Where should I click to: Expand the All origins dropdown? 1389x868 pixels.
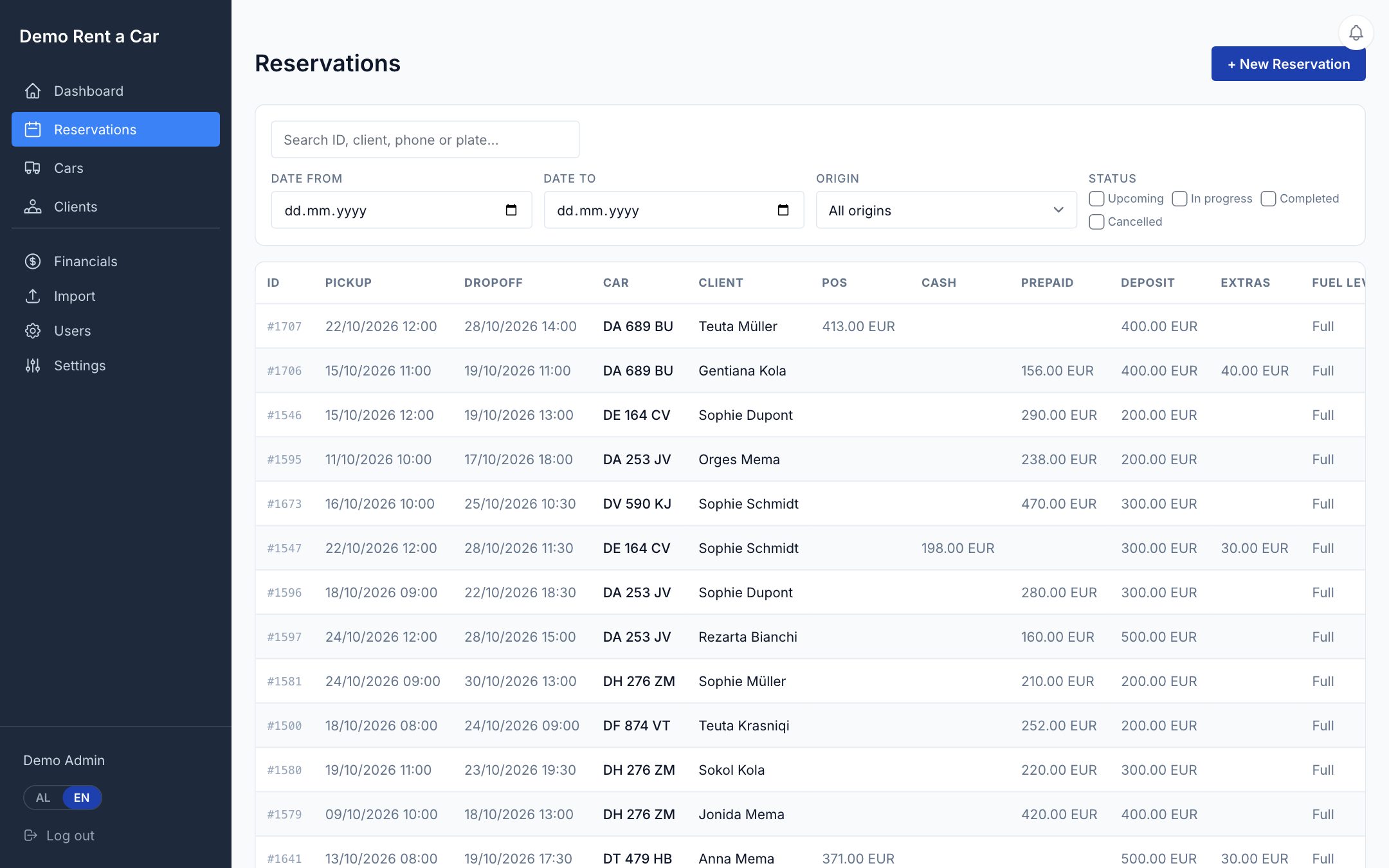(946, 210)
